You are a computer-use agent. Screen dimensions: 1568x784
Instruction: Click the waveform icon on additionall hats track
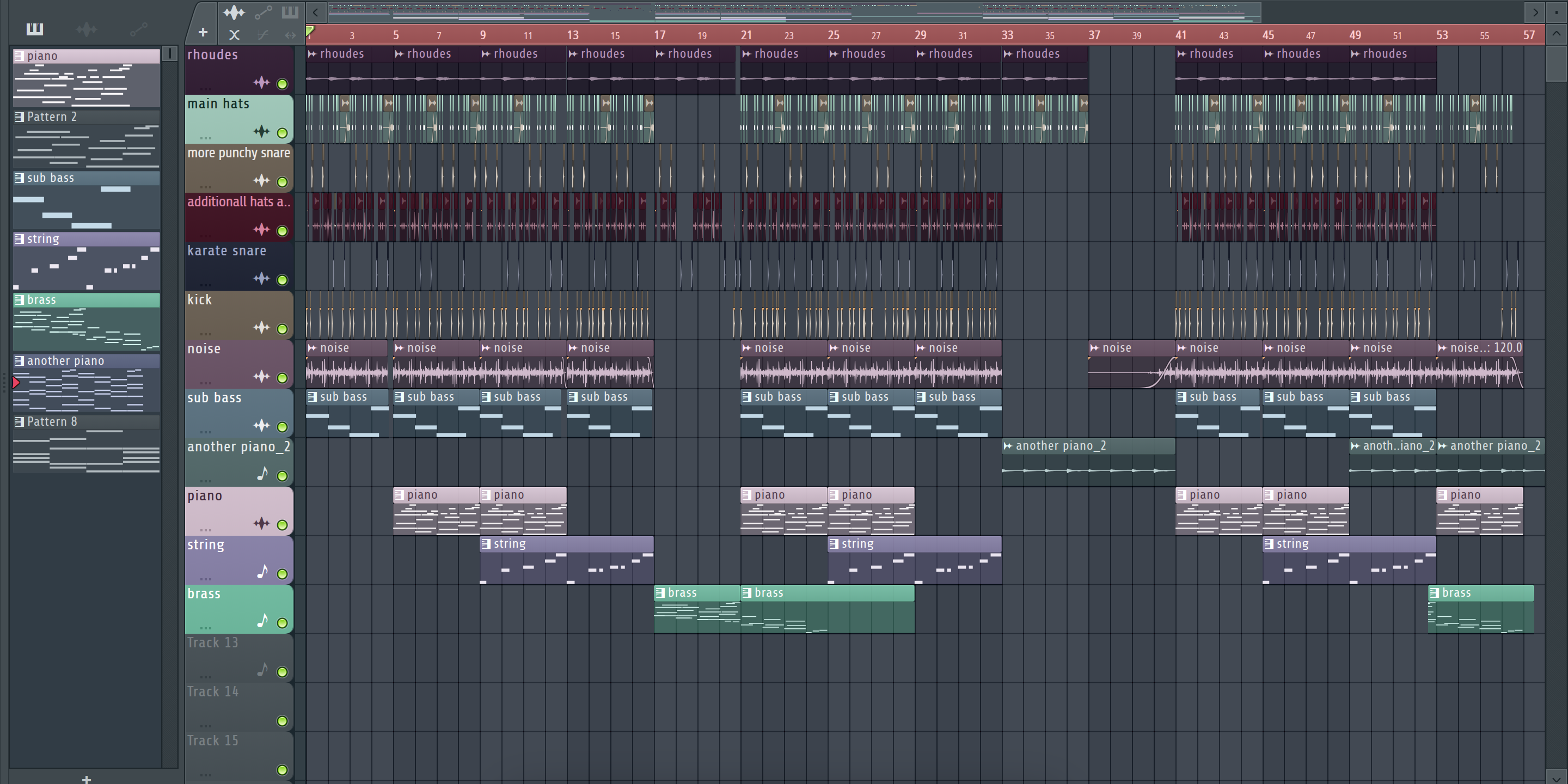click(262, 229)
